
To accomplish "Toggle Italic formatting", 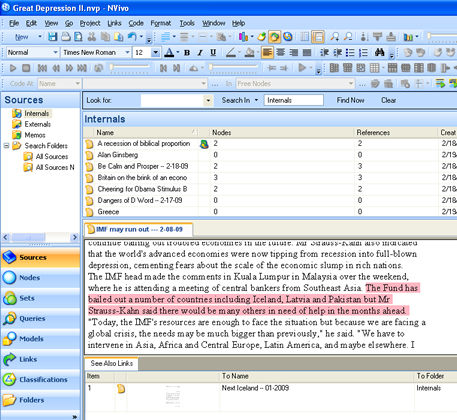I will coord(200,52).
